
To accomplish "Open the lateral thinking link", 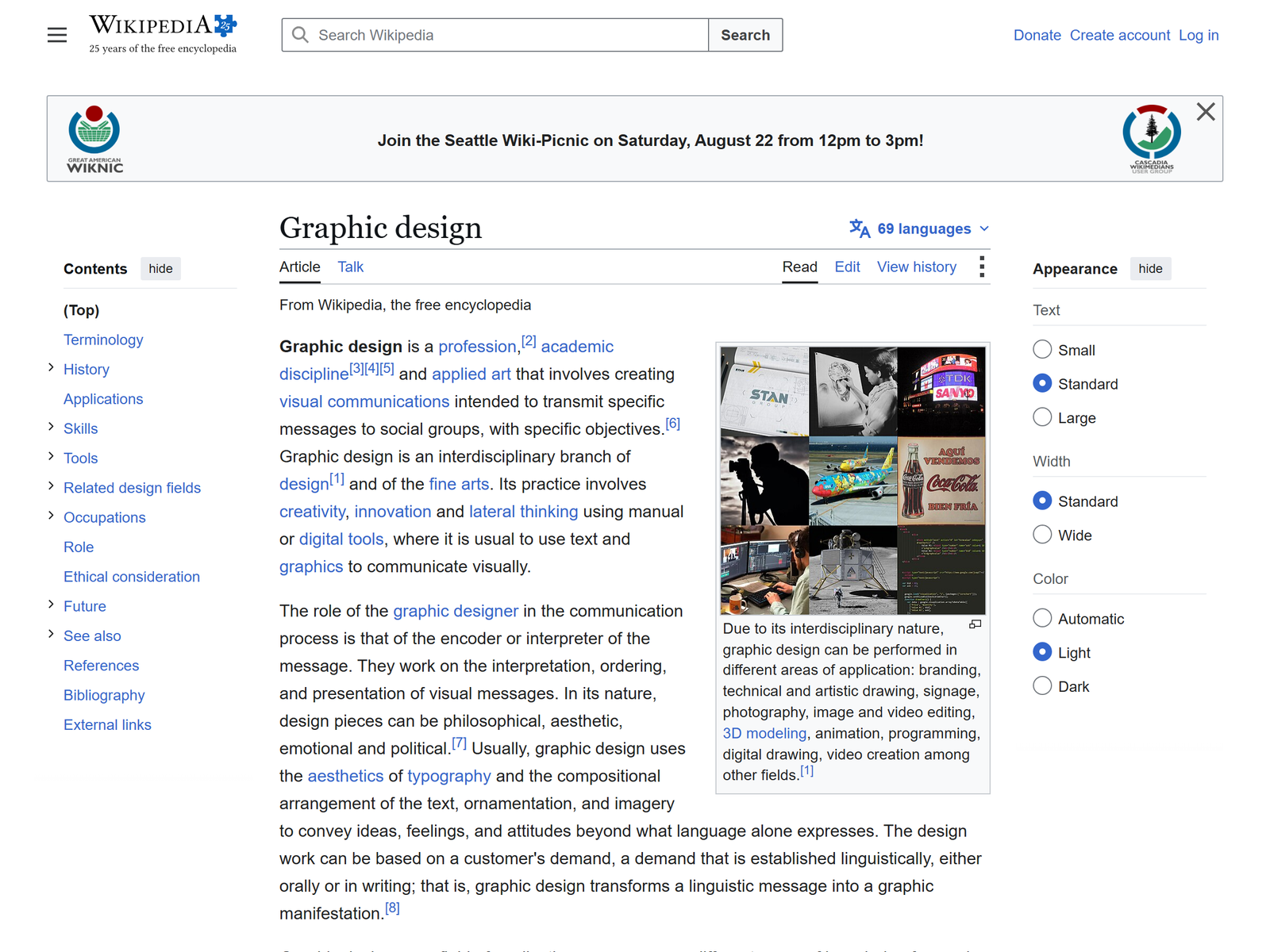I will point(523,512).
